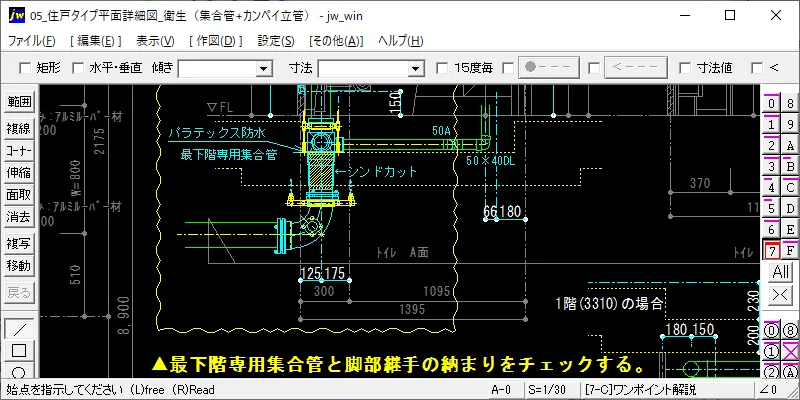Viewport: 800px width, 400px height.
Task: Click layer button B
Action: point(790,167)
